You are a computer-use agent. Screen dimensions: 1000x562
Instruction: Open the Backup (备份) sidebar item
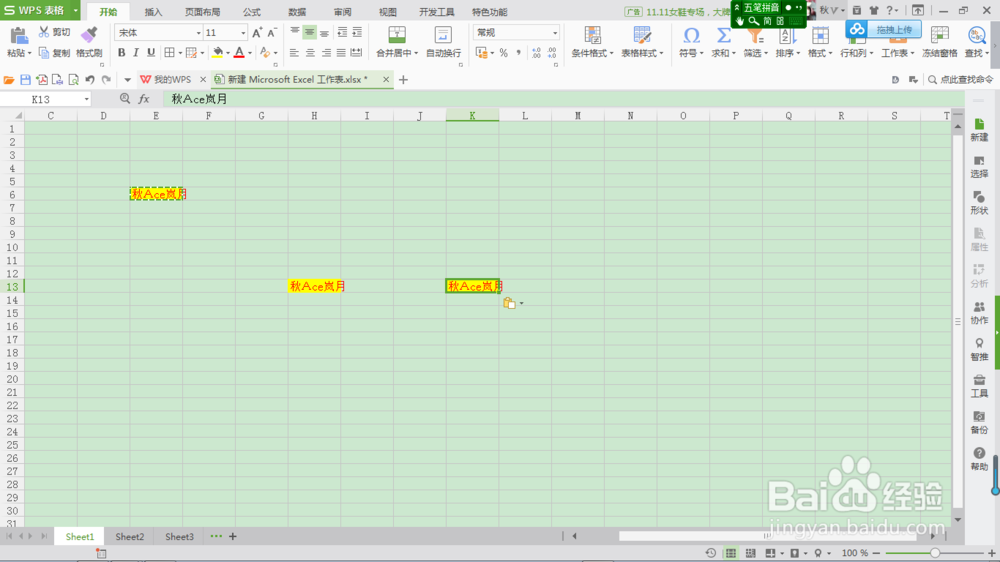coord(979,422)
